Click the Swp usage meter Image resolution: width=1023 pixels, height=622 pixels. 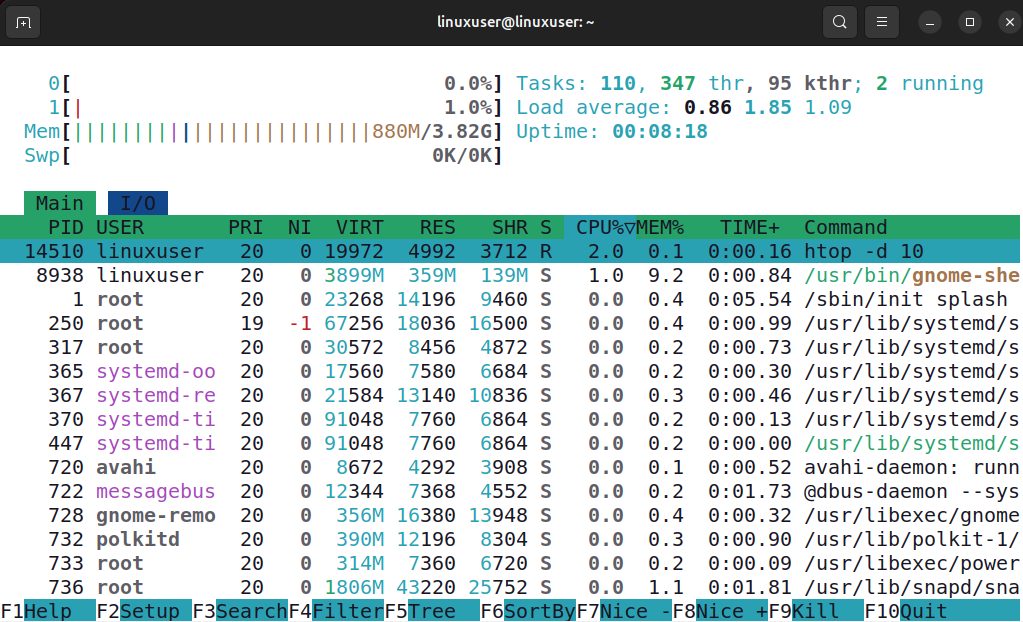point(263,155)
